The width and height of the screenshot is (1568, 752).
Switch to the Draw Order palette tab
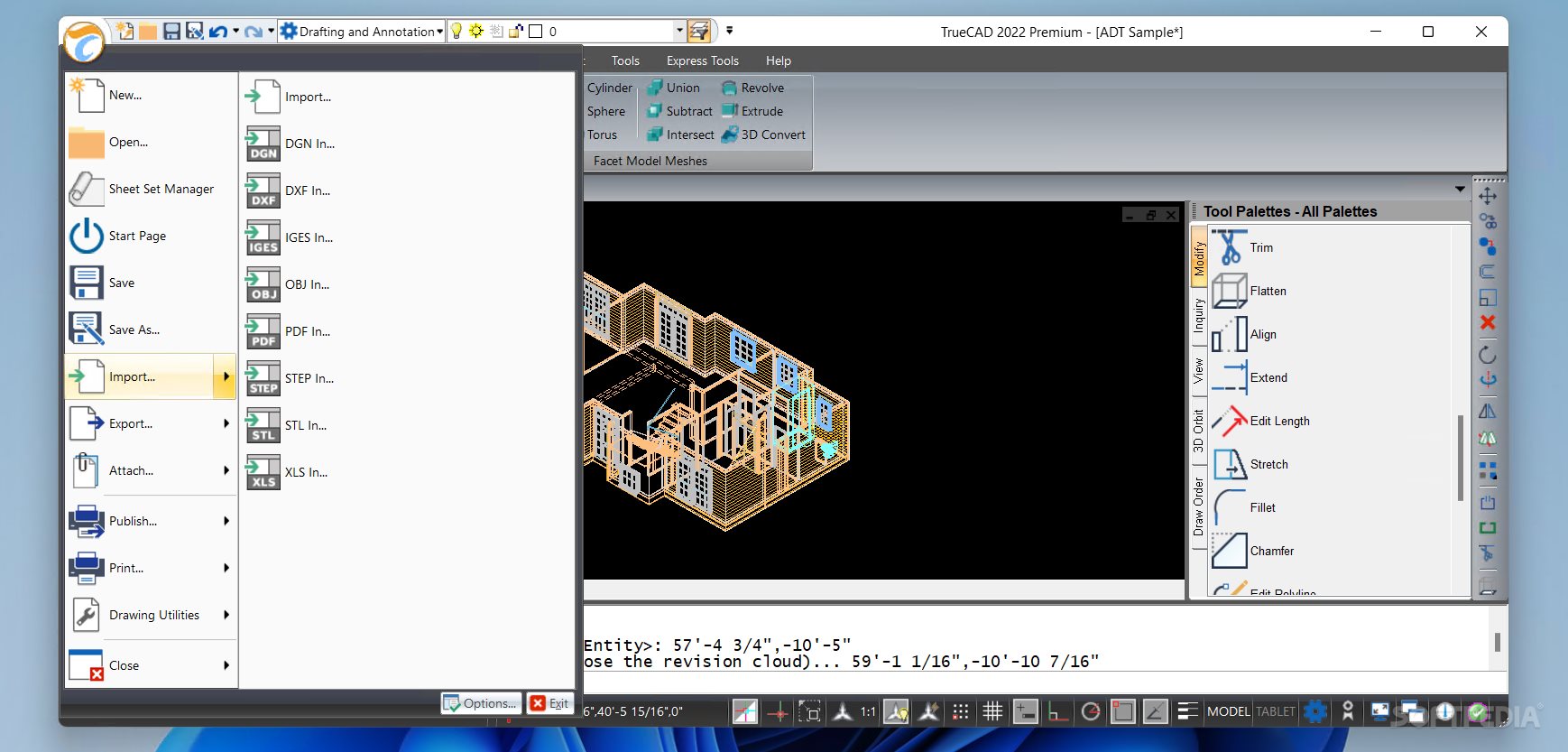coord(1199,506)
